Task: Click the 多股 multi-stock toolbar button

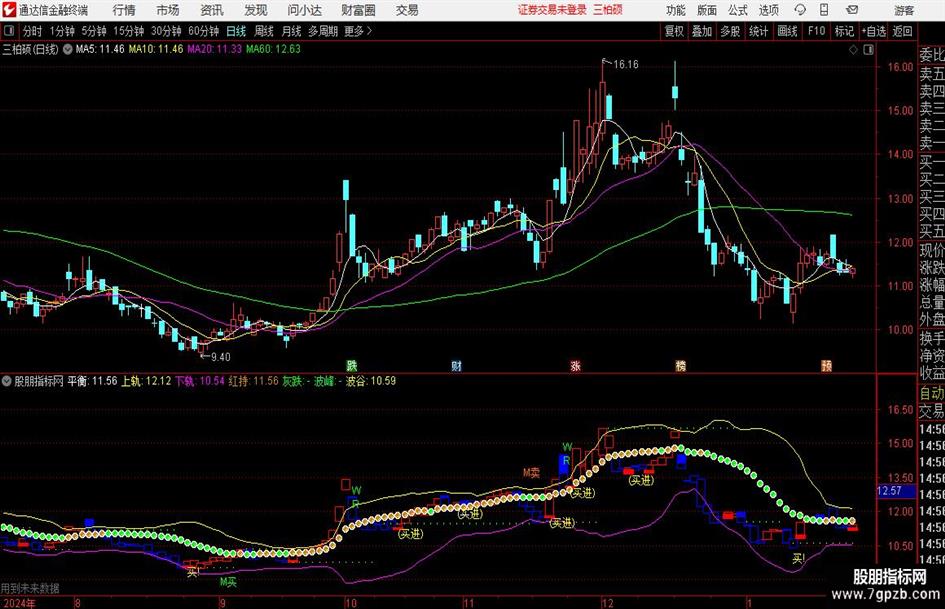Action: click(730, 31)
